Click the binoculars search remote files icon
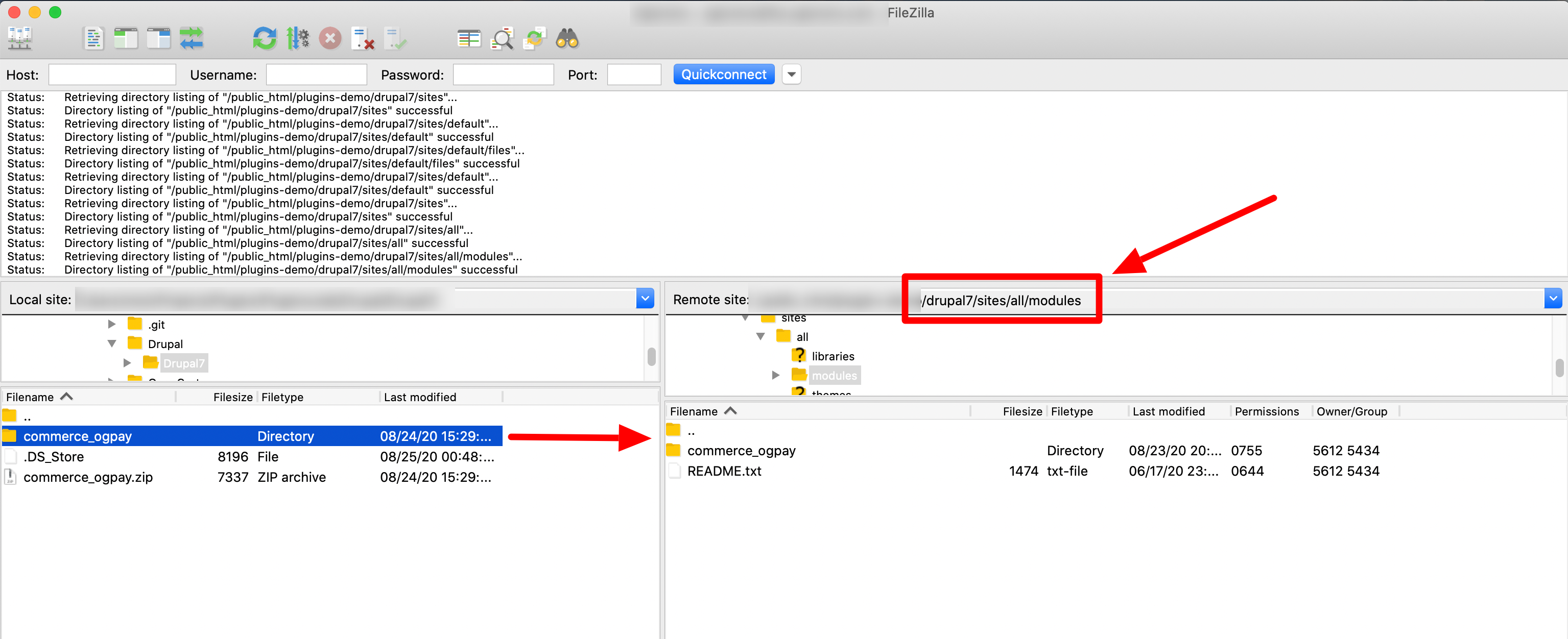Image resolution: width=1568 pixels, height=639 pixels. [567, 39]
